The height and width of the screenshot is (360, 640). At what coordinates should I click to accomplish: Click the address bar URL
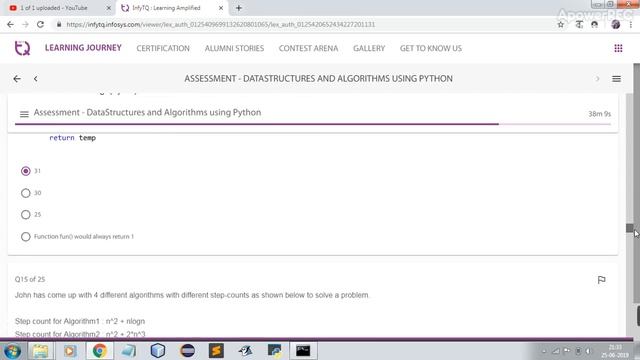tap(220, 24)
